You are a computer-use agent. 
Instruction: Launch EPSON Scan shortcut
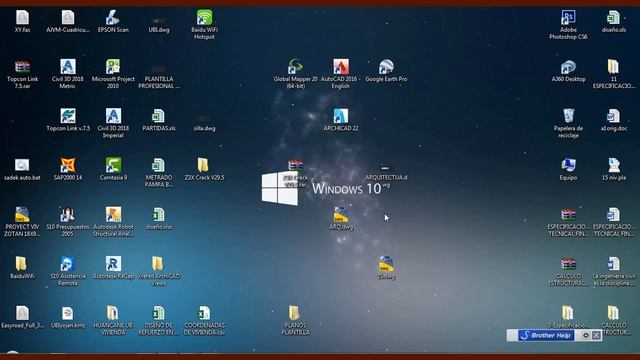coord(113,18)
